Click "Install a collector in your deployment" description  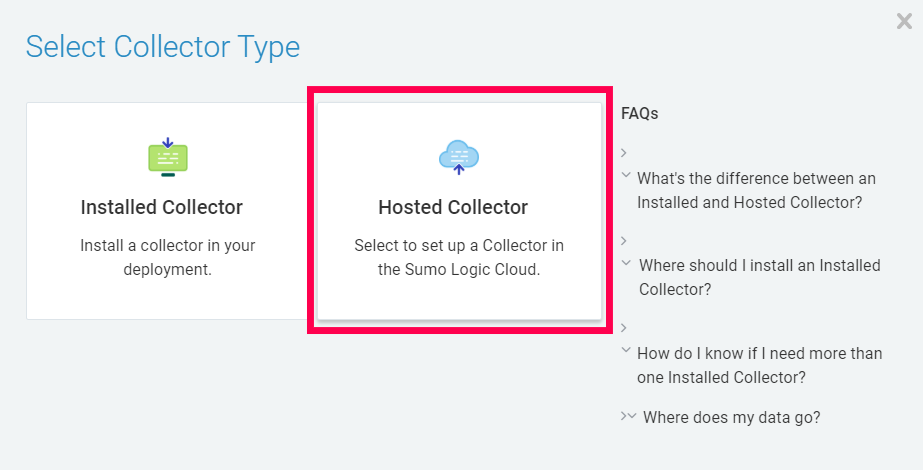click(167, 257)
